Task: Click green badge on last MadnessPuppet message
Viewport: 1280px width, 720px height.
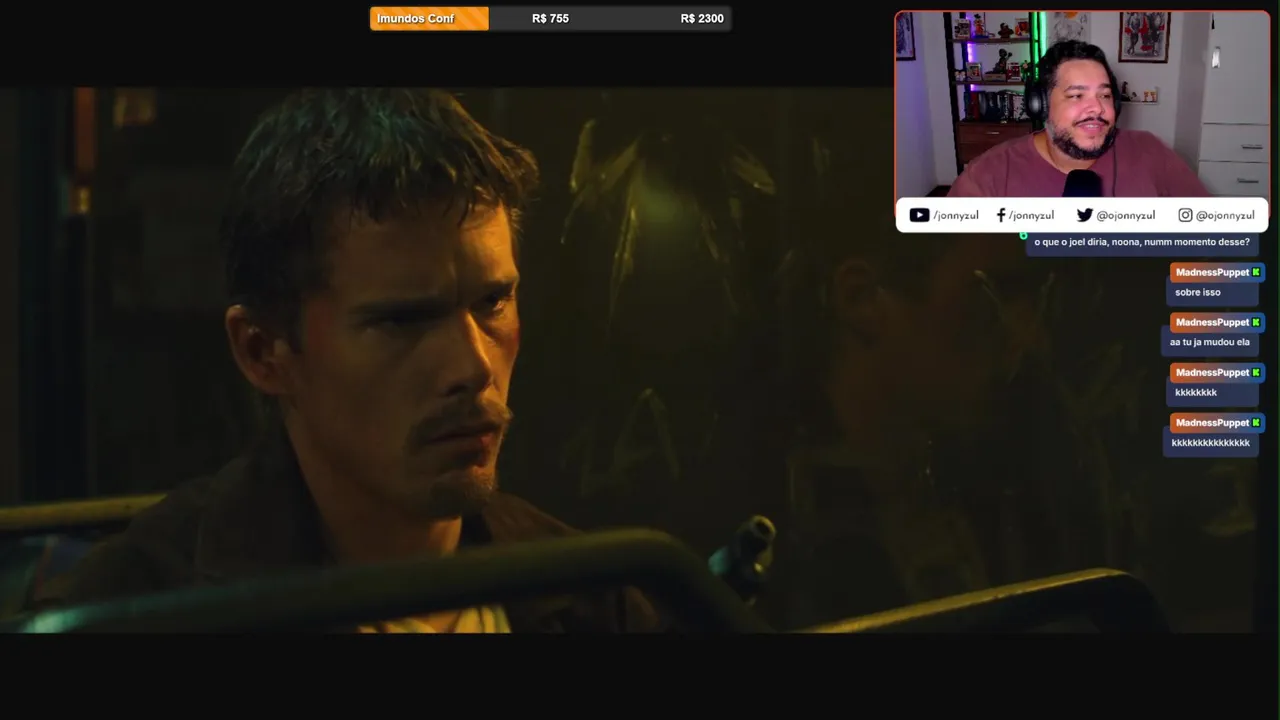Action: click(1256, 422)
